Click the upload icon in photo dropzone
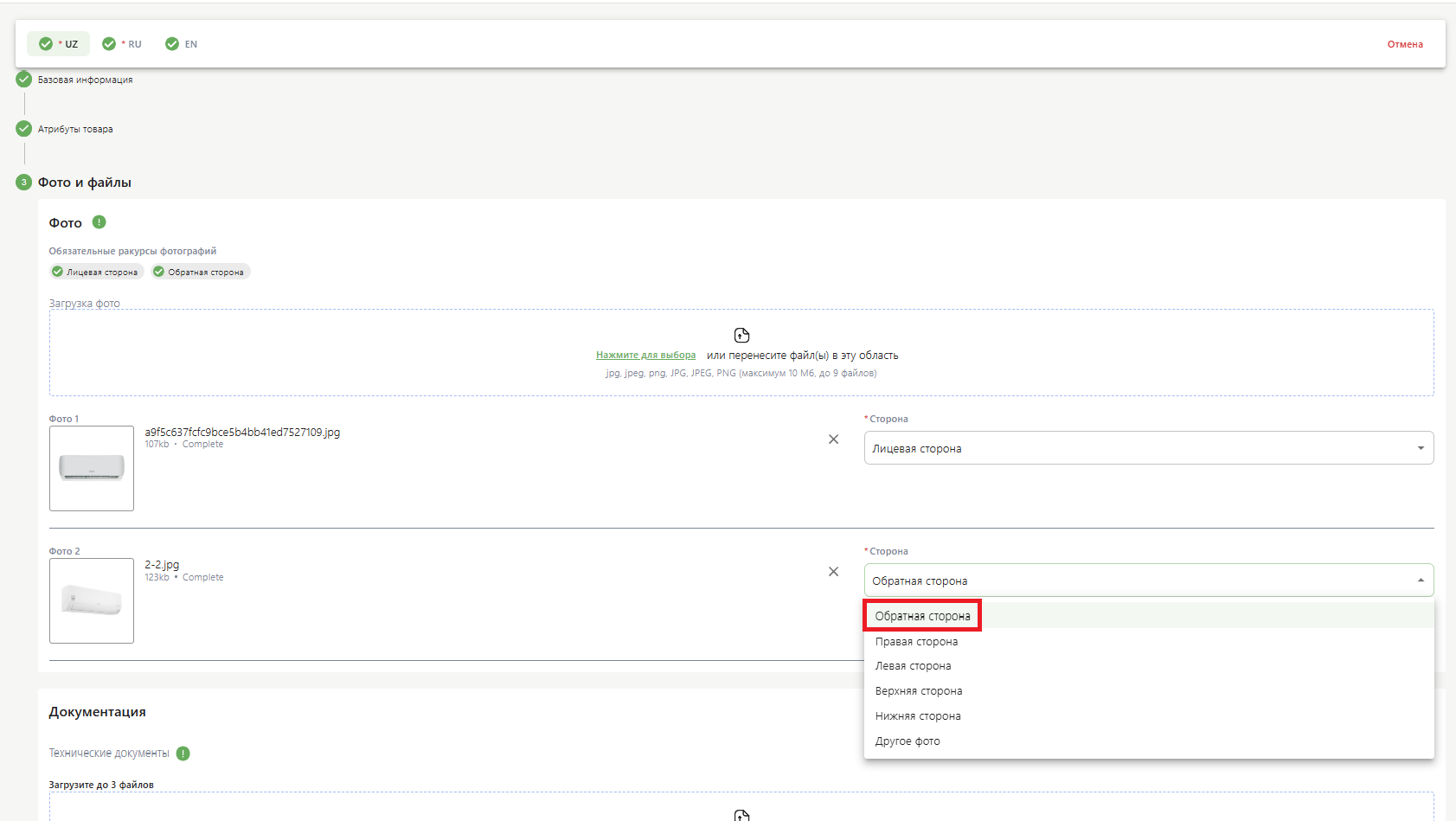Screen dimensions: 1456x821 tap(741, 336)
